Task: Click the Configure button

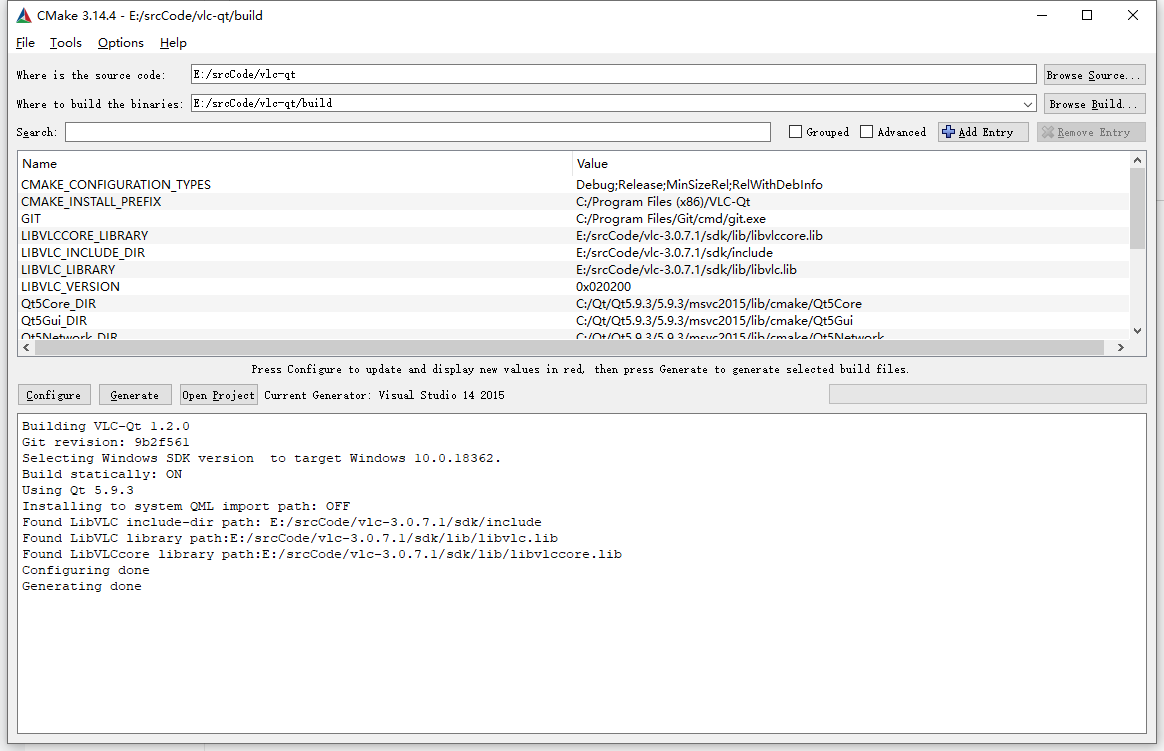Action: click(x=53, y=395)
